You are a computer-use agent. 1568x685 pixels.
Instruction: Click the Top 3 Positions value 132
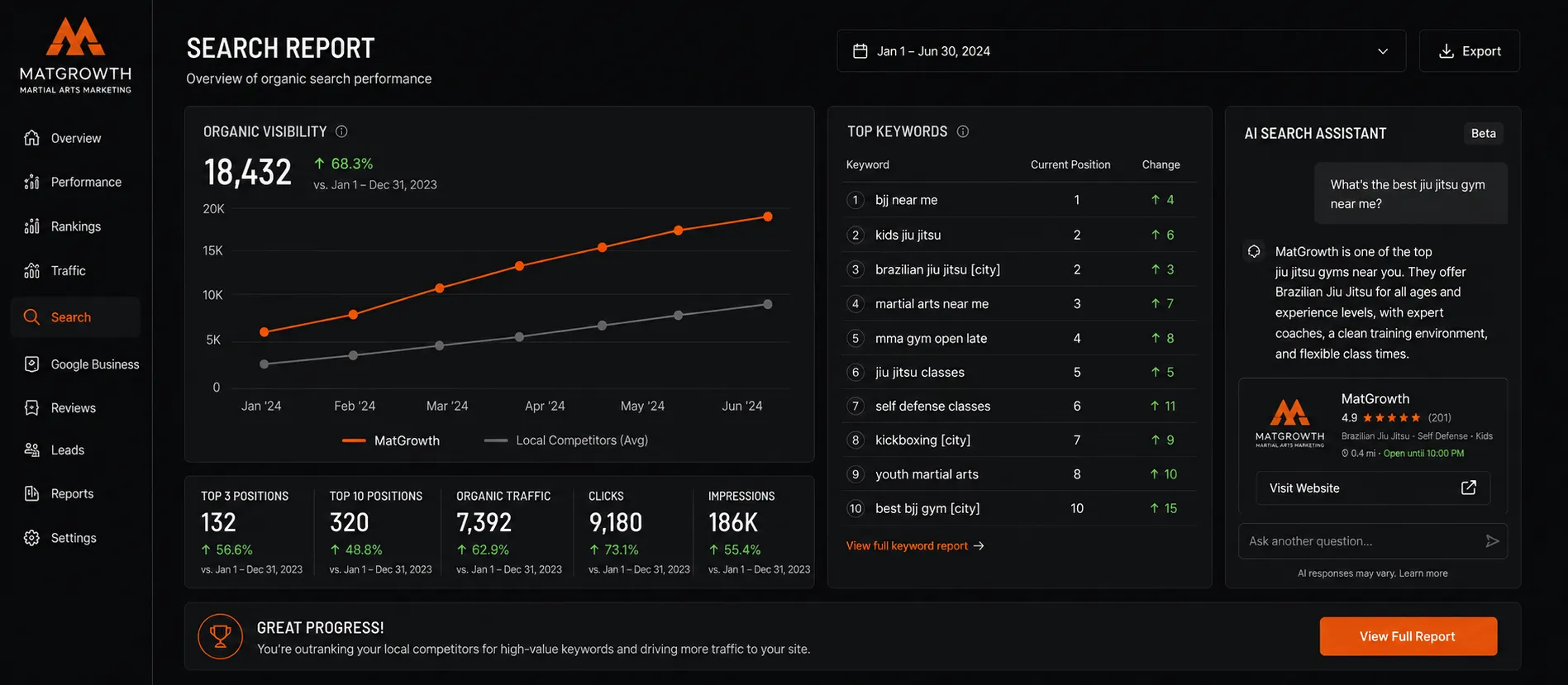click(x=219, y=522)
